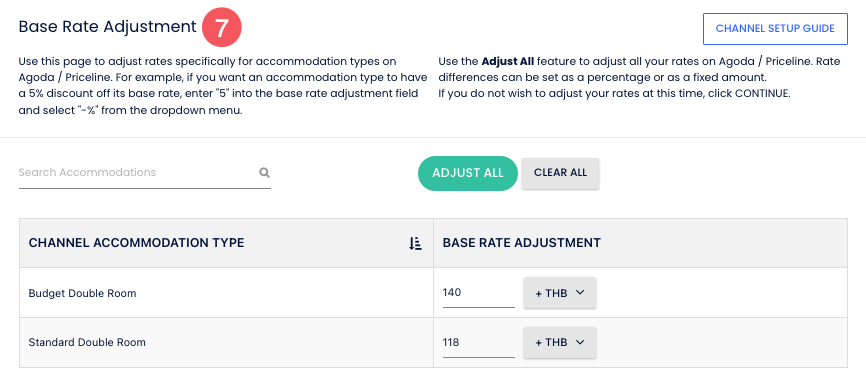Open the Channel Setup Guide

775,29
